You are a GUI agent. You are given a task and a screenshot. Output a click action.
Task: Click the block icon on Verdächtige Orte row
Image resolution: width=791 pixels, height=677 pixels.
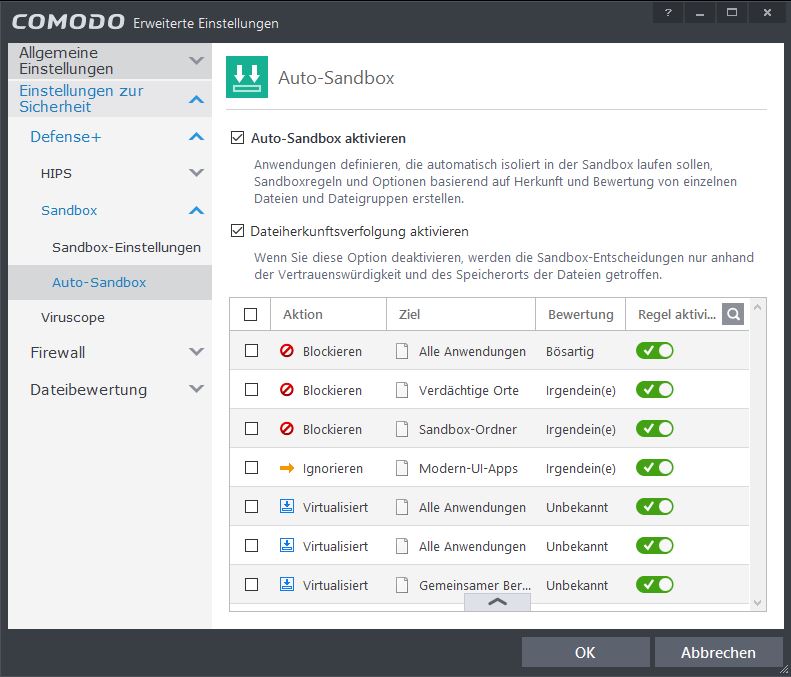tap(287, 390)
